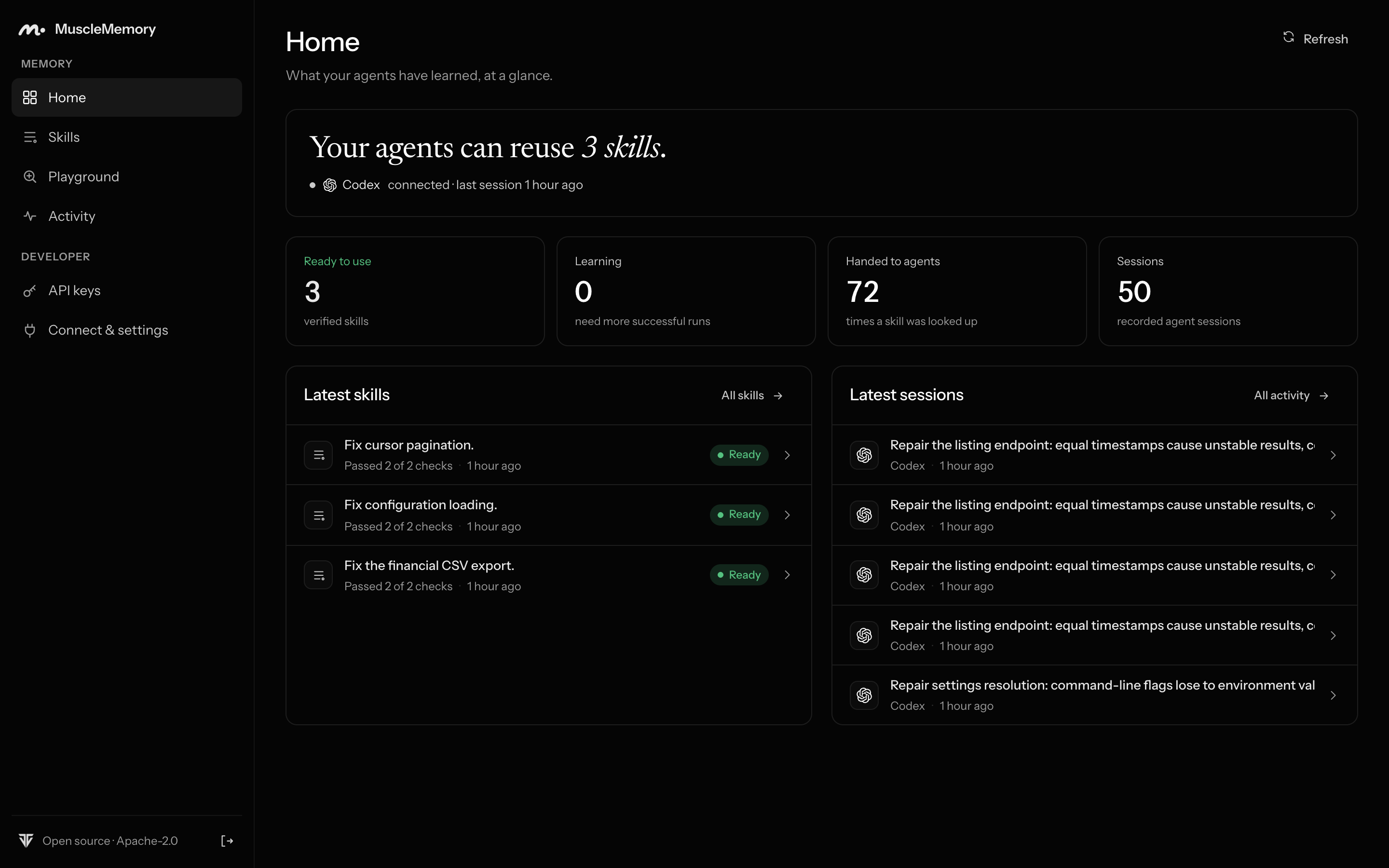Click the arrow icon next to All skills

click(x=778, y=395)
